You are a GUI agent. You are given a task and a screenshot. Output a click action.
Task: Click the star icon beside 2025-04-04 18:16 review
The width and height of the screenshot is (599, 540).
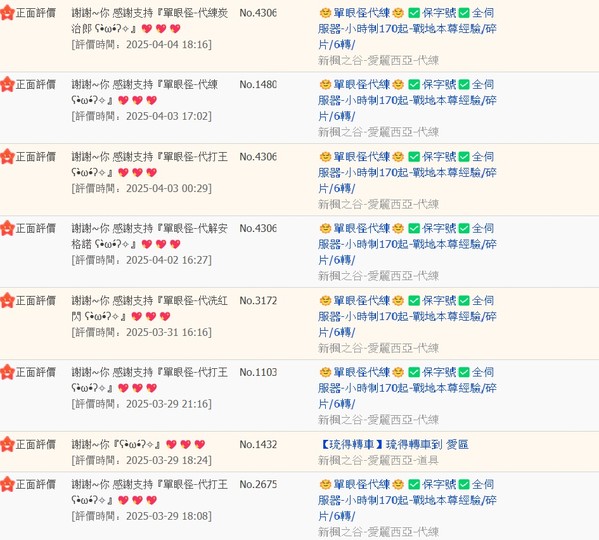7,13
